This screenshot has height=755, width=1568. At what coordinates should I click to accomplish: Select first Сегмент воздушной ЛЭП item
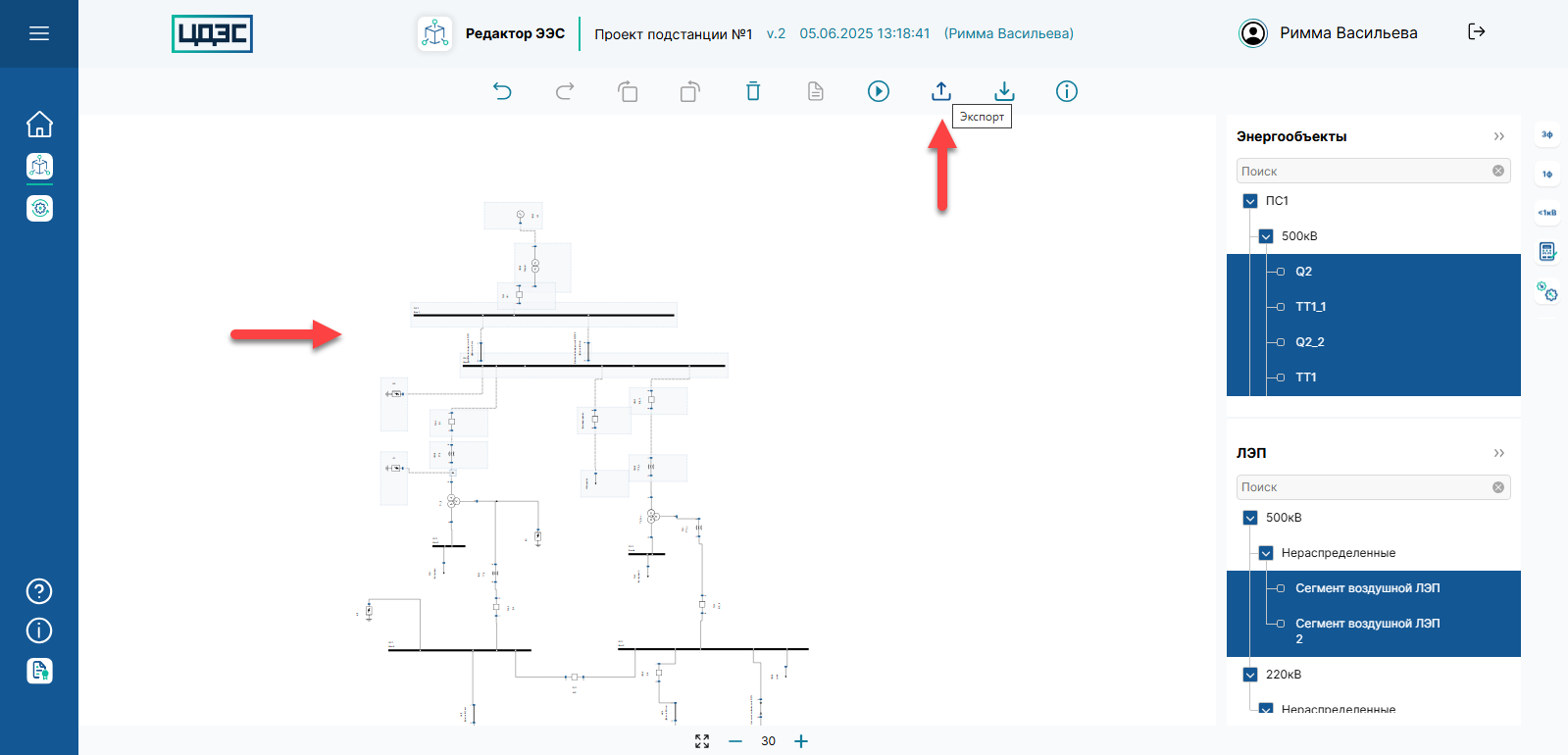click(x=1367, y=588)
